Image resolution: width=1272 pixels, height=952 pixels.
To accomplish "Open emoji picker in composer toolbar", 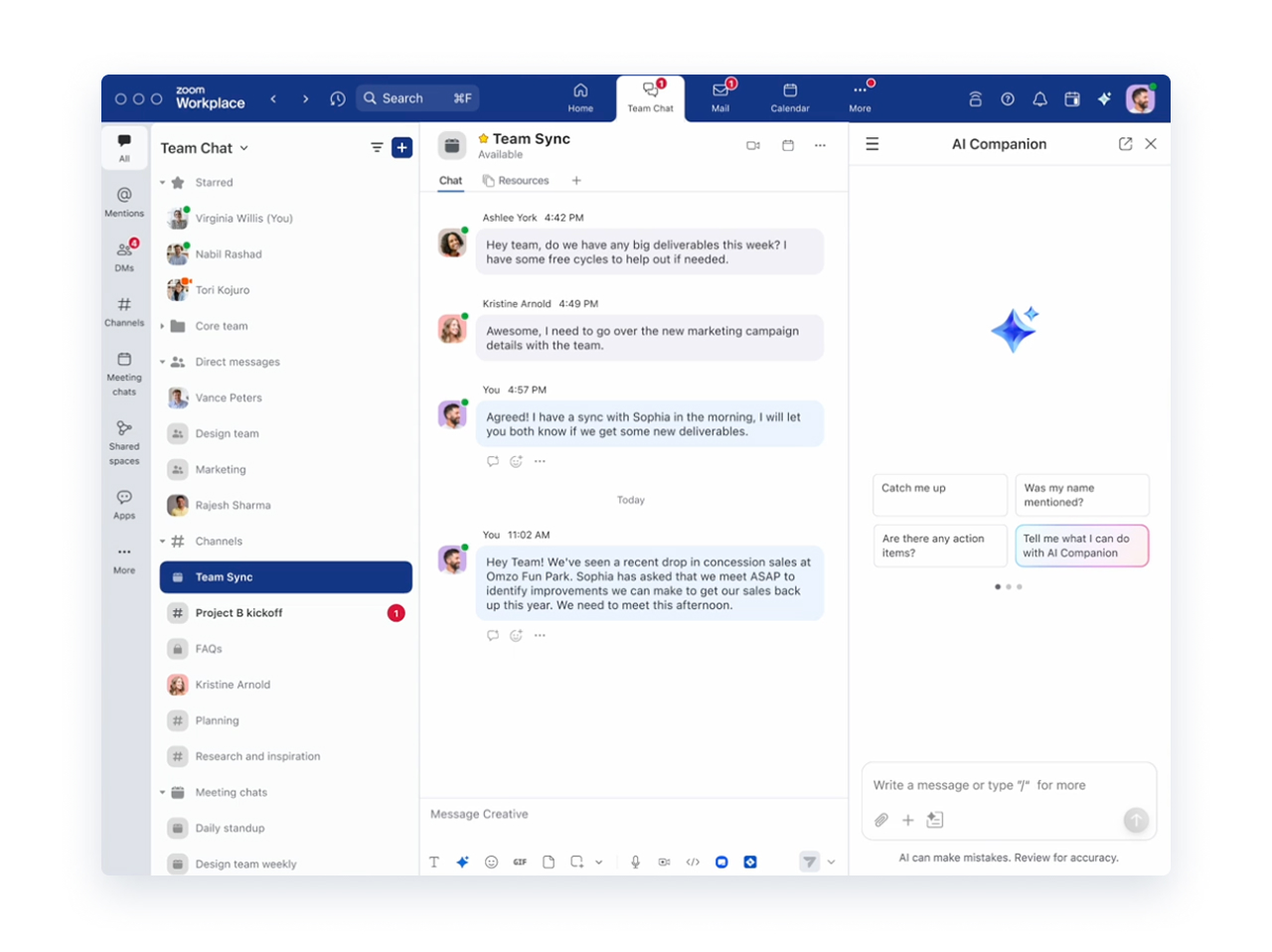I will point(491,862).
